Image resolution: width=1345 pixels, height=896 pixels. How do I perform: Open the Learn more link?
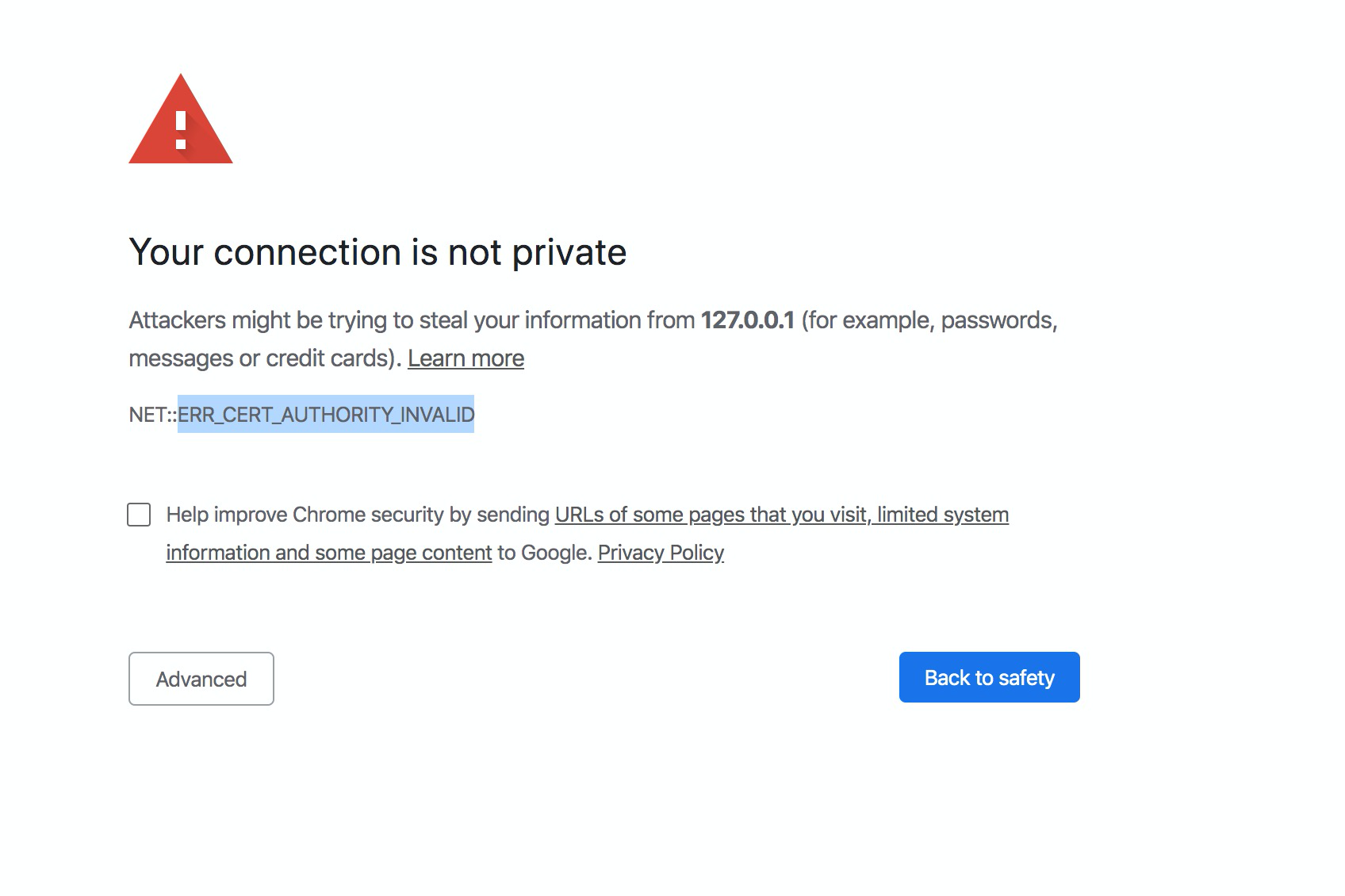click(x=466, y=358)
